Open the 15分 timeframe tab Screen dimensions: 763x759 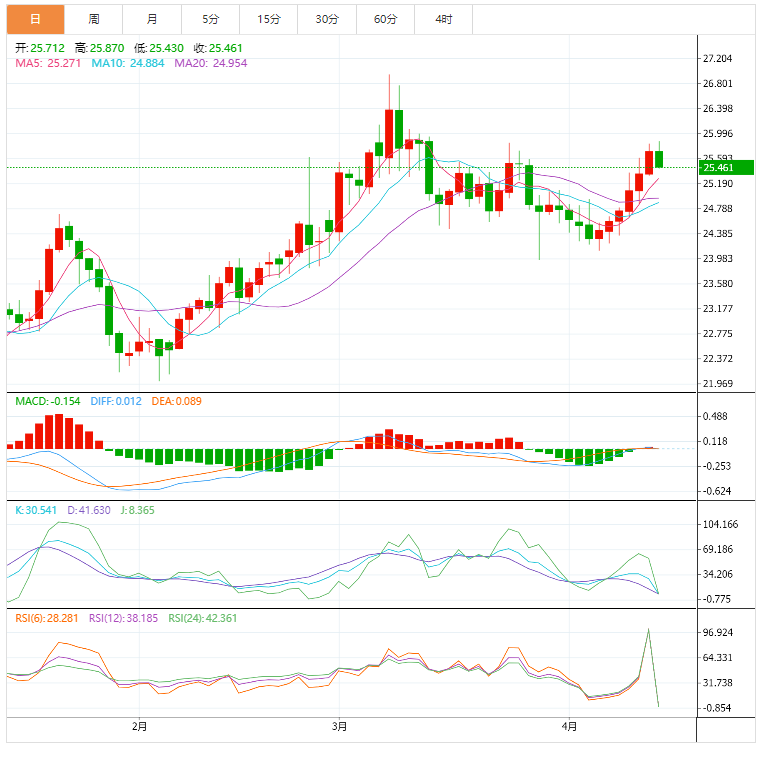click(x=269, y=19)
